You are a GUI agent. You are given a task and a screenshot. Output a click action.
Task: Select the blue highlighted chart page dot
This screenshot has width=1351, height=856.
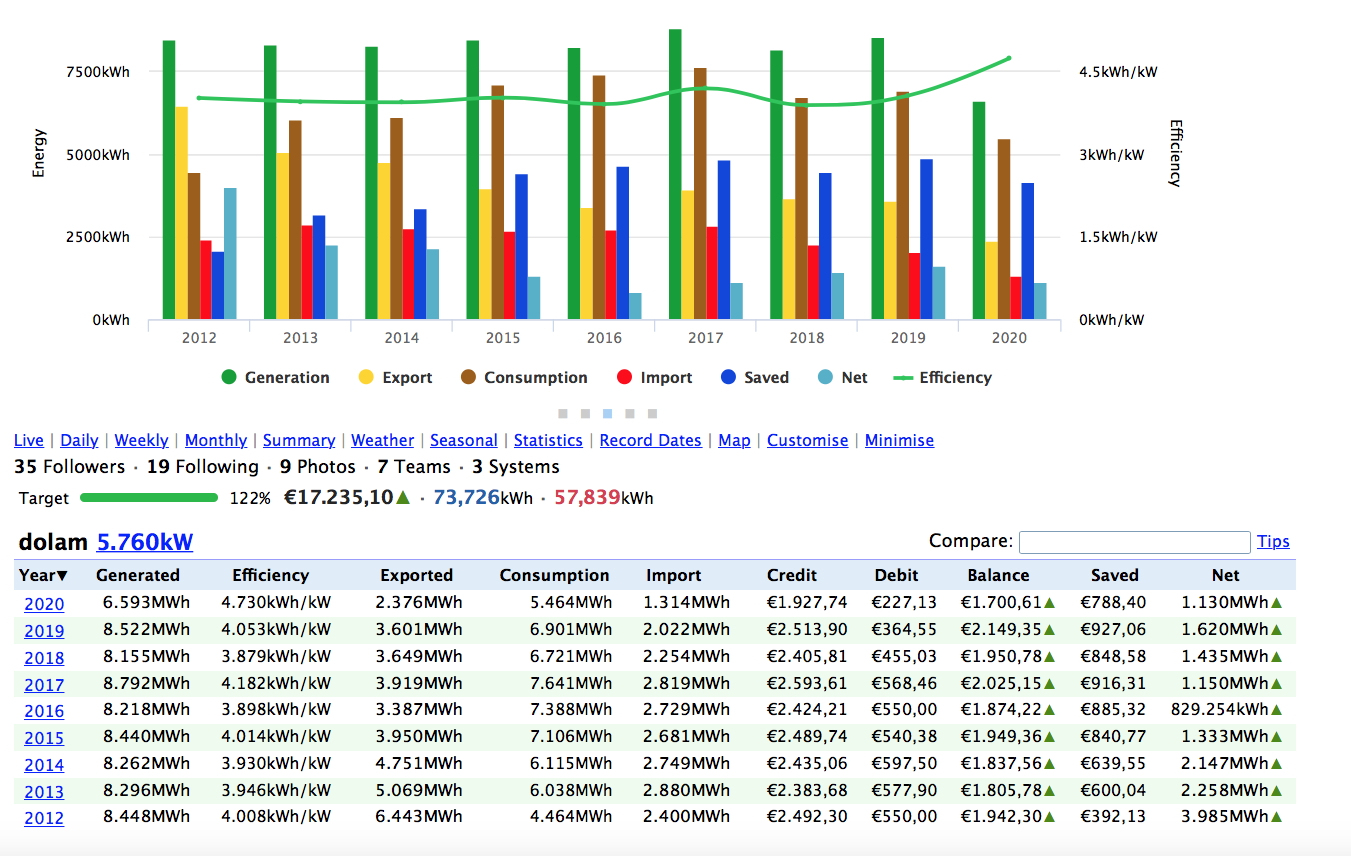[x=607, y=413]
